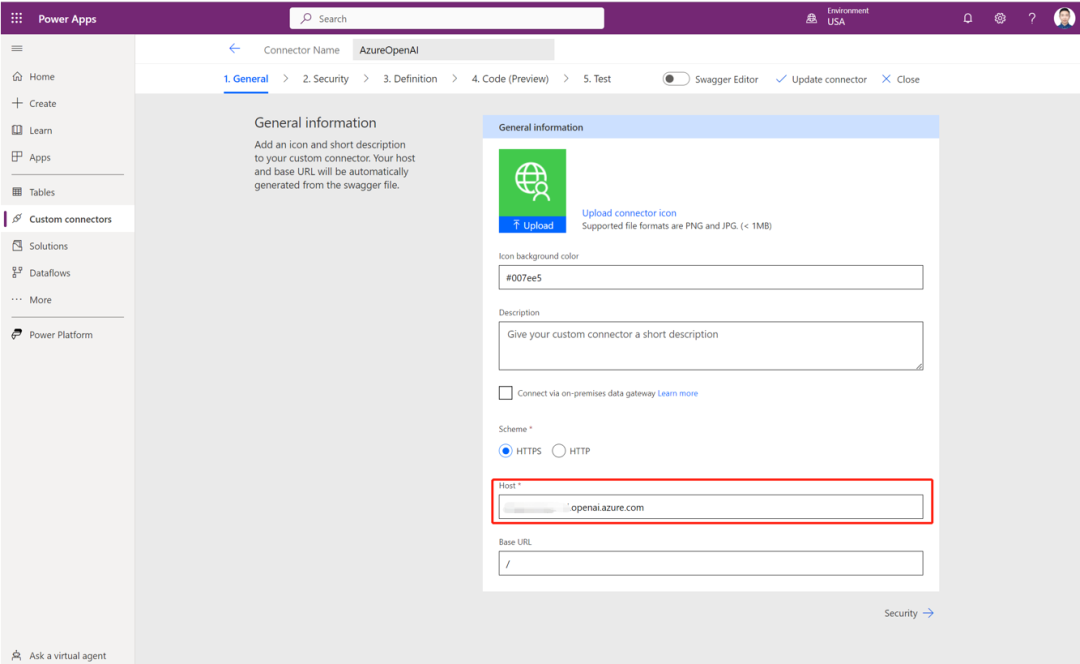
Task: Open the Learn more link
Action: pos(678,393)
